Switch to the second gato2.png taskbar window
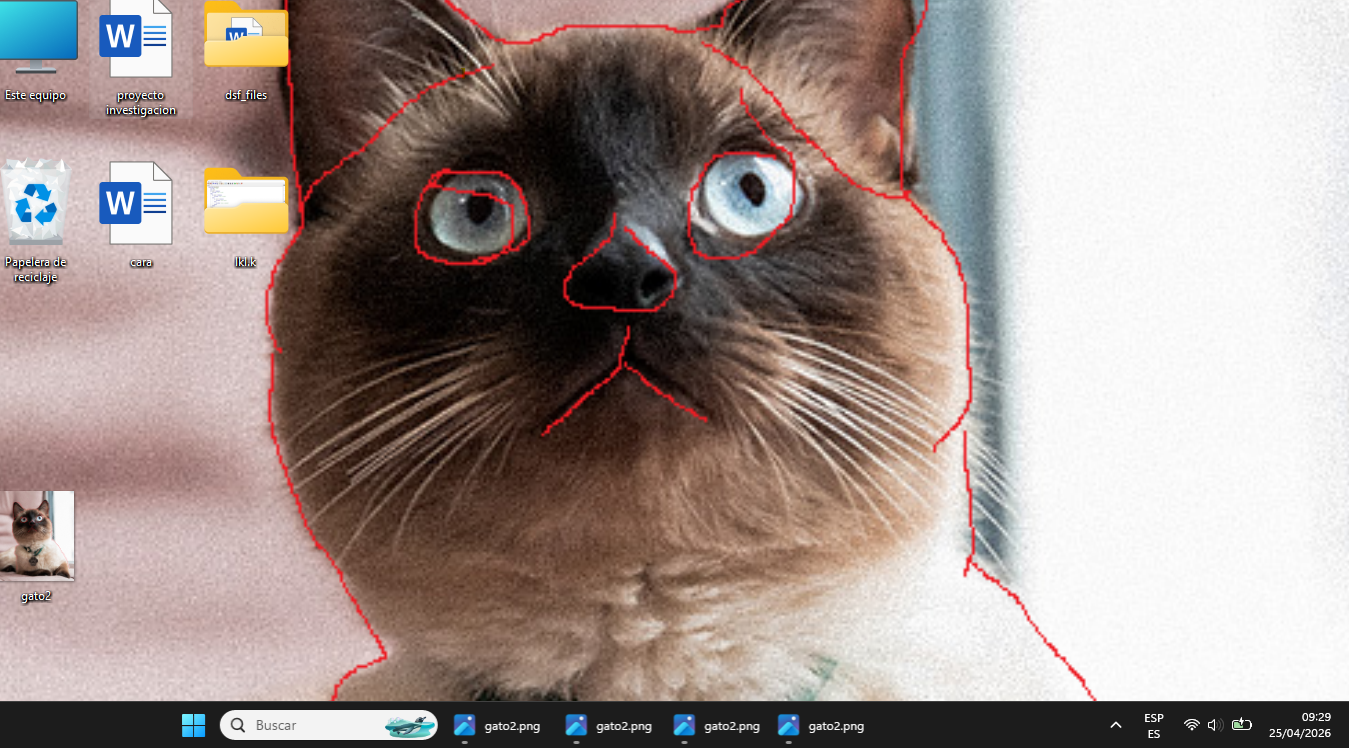Image resolution: width=1349 pixels, height=748 pixels. [609, 726]
